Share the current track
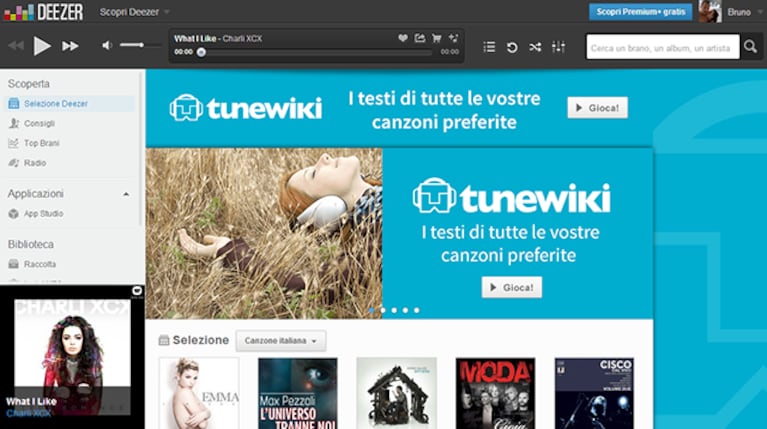 point(420,38)
